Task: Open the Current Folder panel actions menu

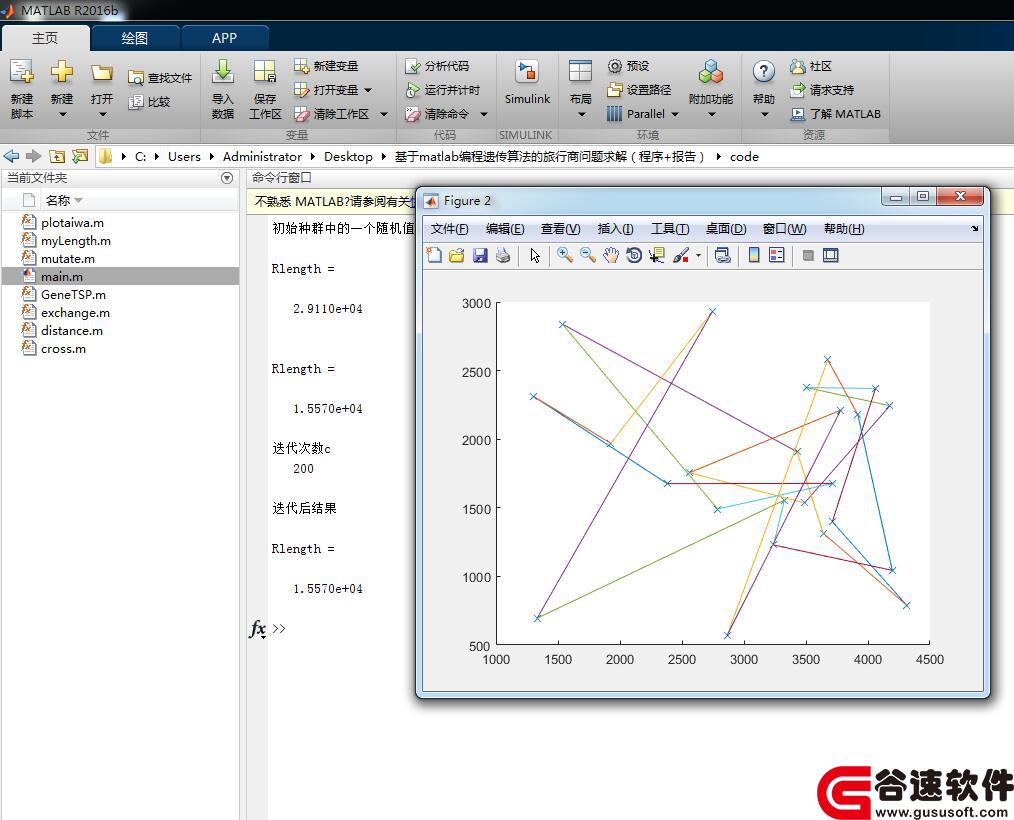Action: pyautogui.click(x=227, y=178)
